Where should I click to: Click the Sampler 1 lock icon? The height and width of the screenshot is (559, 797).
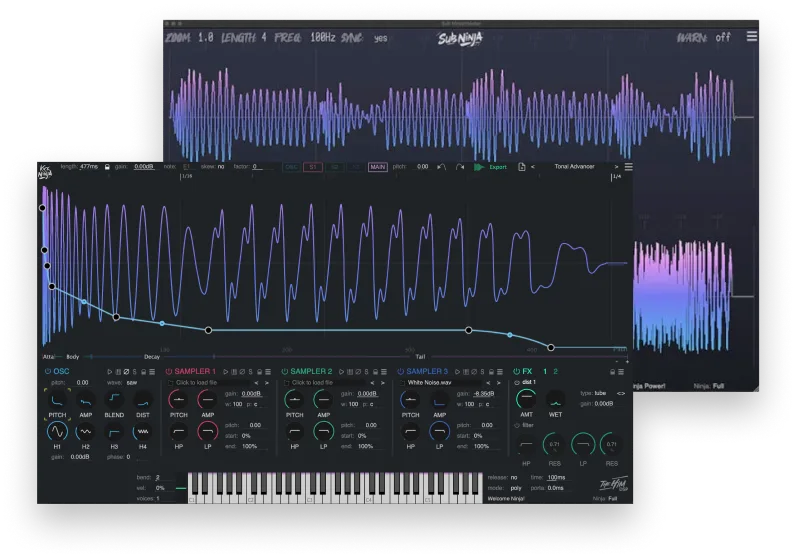coord(259,372)
